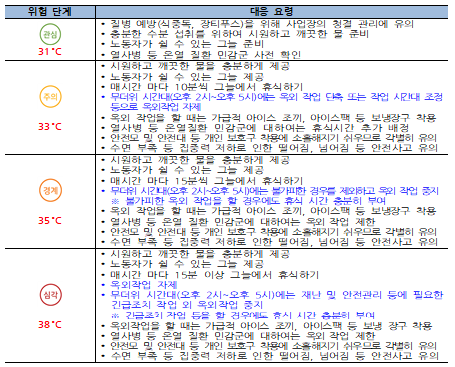Click the 31°C temperature value
The height and width of the screenshot is (367, 455).
pyautogui.click(x=50, y=52)
